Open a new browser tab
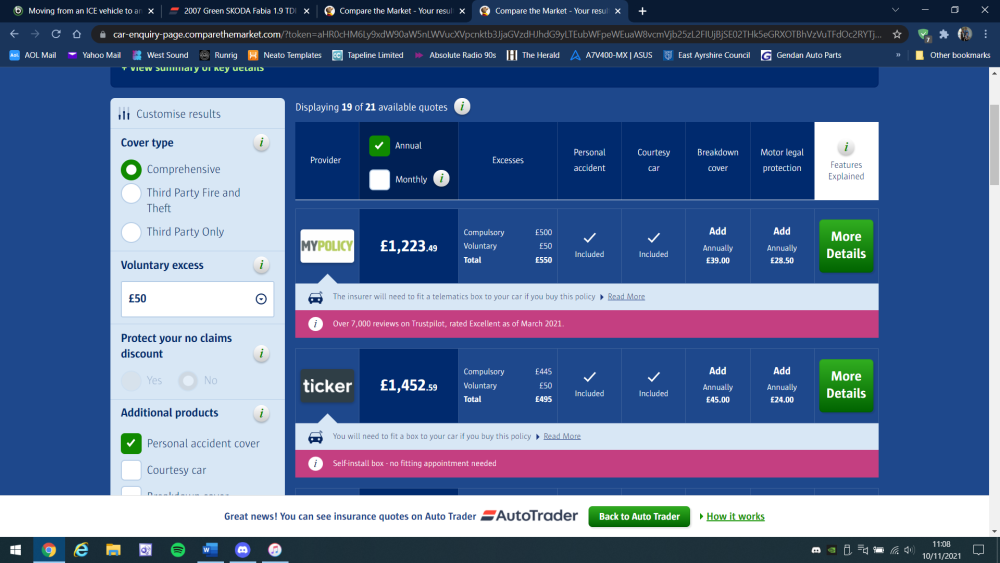The height and width of the screenshot is (563, 1000). tap(642, 11)
